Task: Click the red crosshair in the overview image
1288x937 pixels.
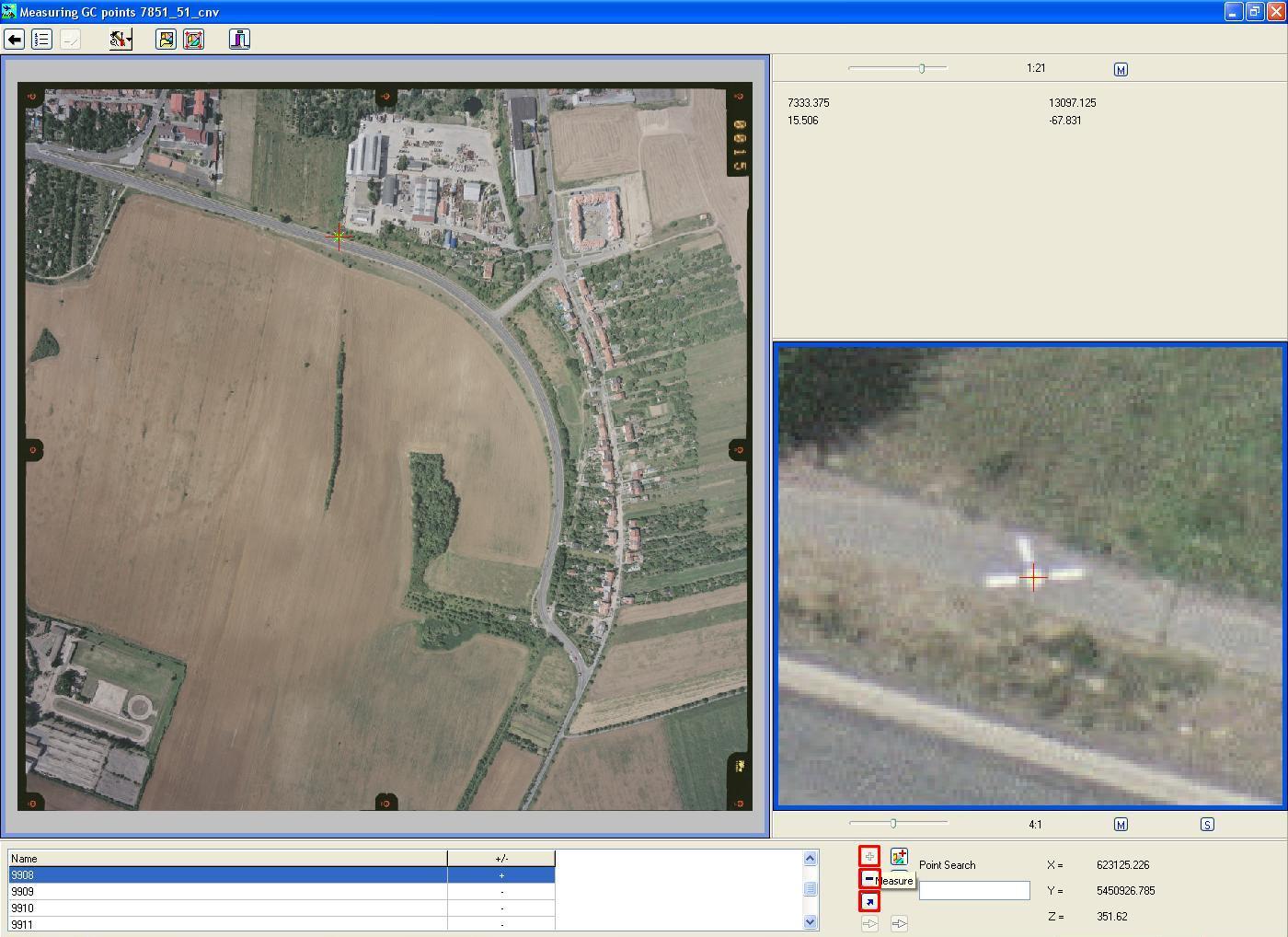Action: tap(339, 237)
